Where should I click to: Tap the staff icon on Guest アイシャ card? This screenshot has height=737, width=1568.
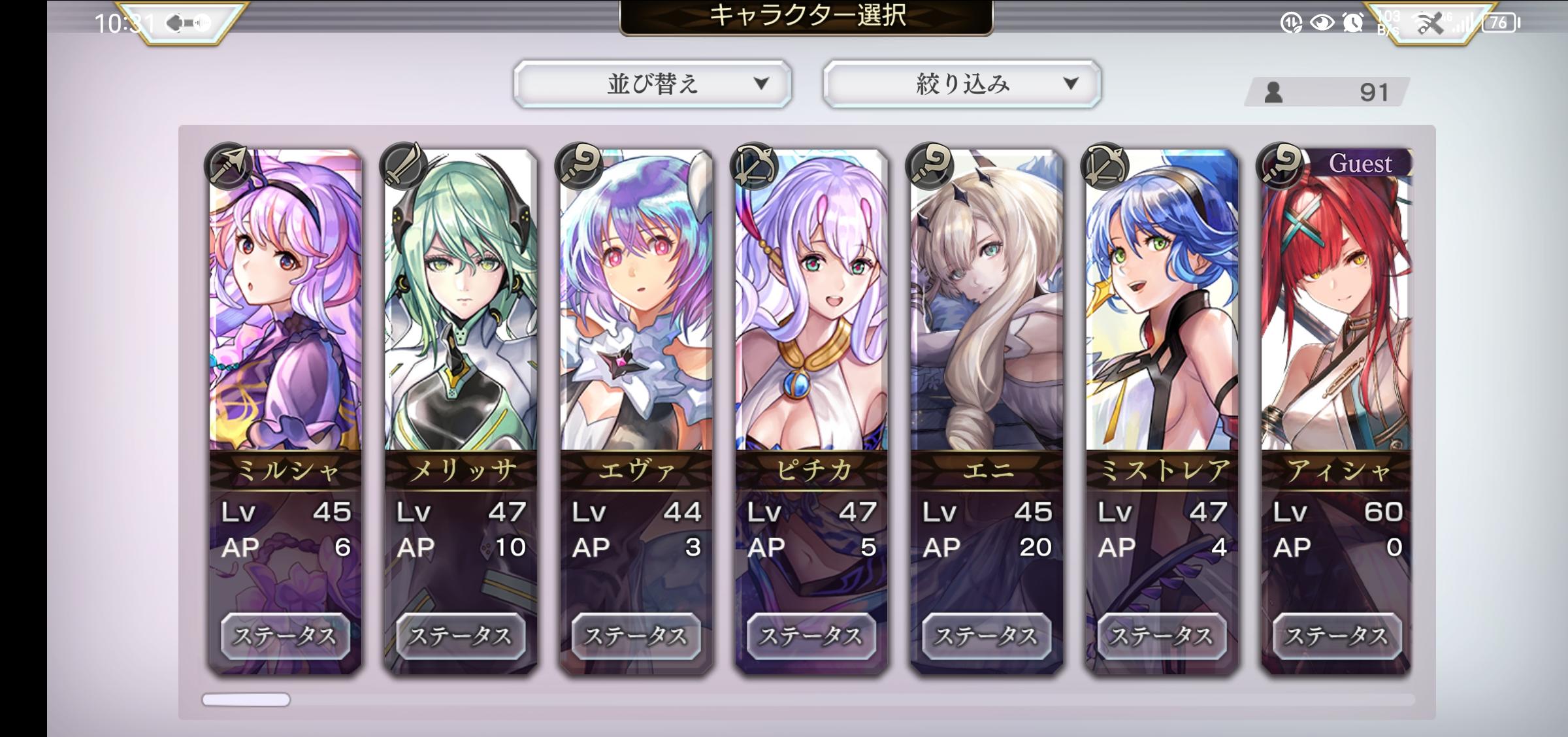[1279, 166]
